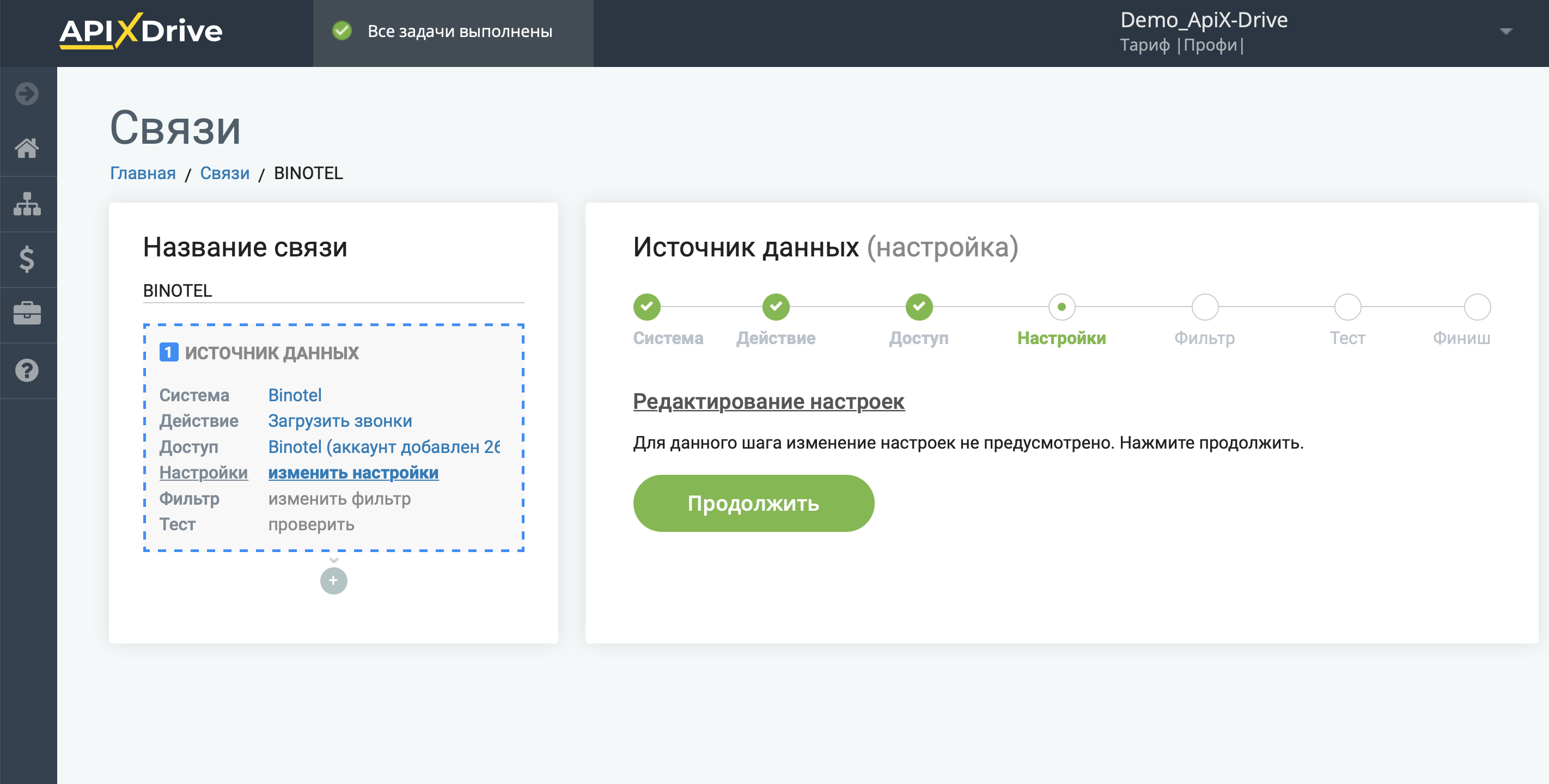Go to the Доступ step circle
This screenshot has height=784, width=1549.
coord(919,307)
